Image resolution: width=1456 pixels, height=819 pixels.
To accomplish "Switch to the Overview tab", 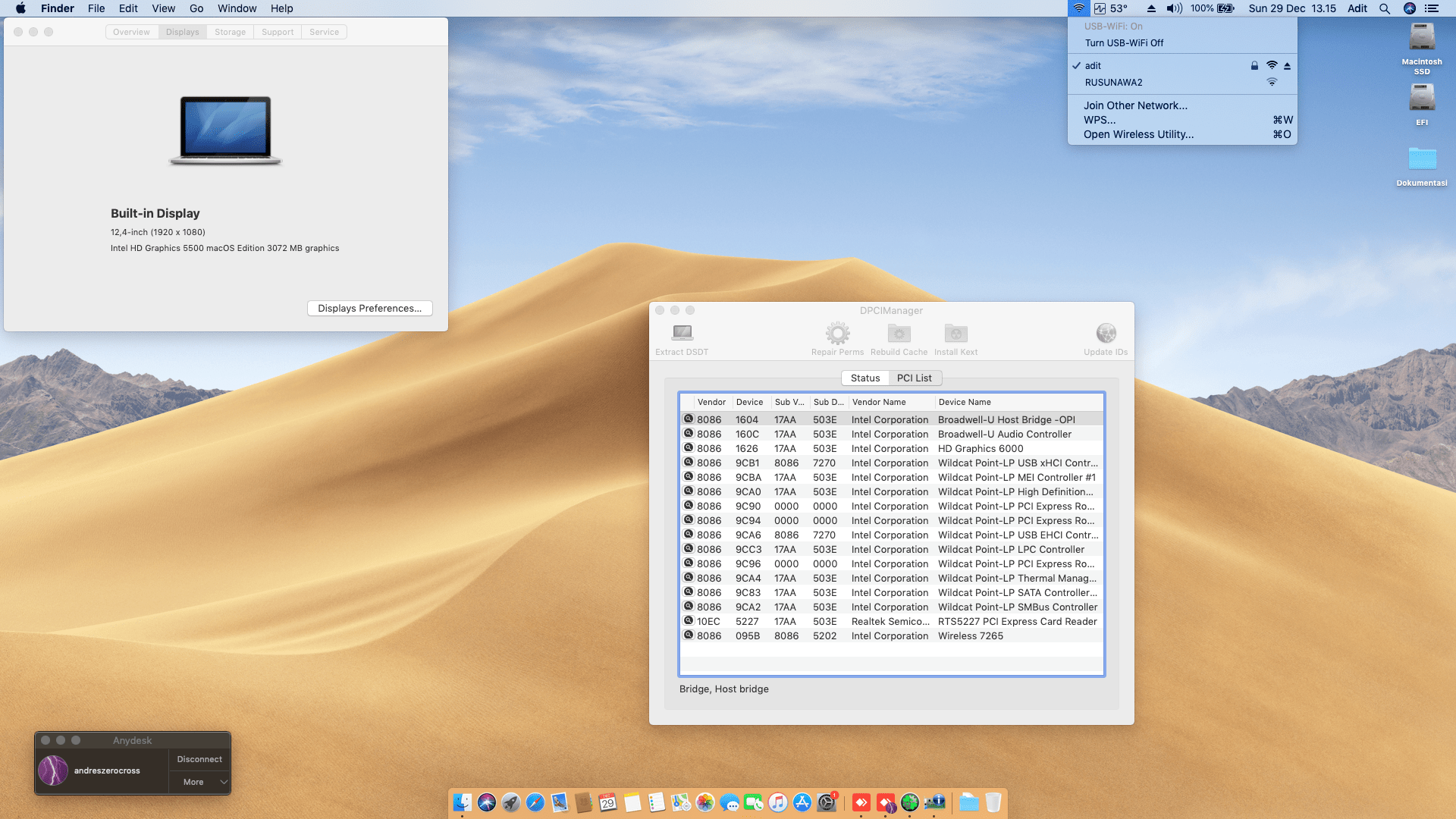I will [131, 32].
